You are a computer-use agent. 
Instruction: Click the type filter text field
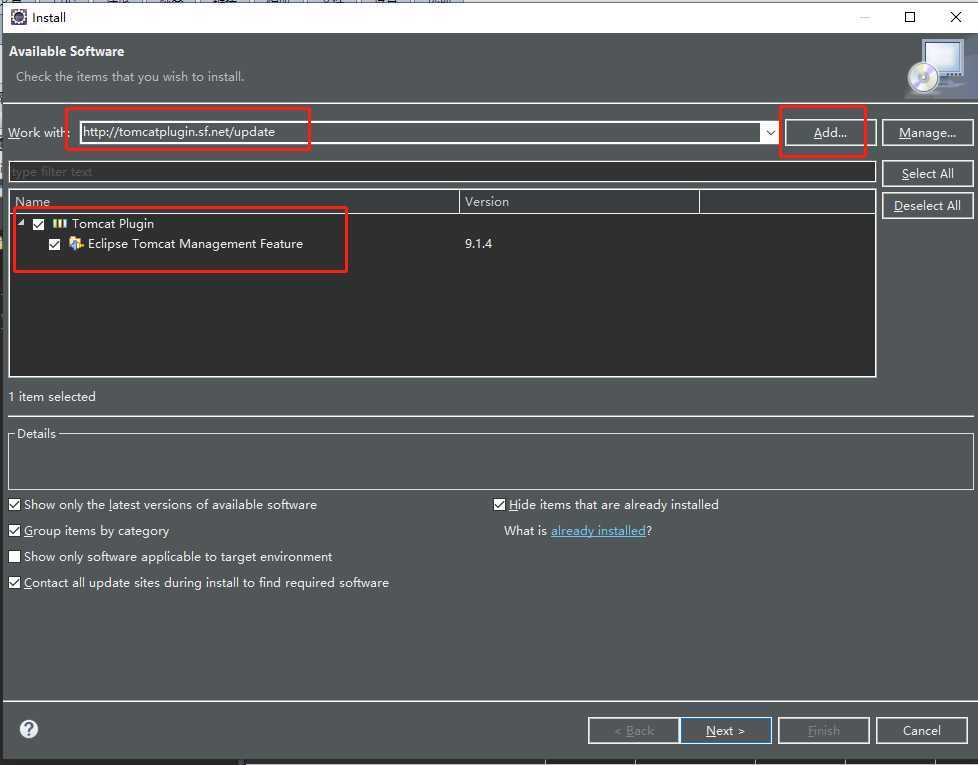[442, 171]
